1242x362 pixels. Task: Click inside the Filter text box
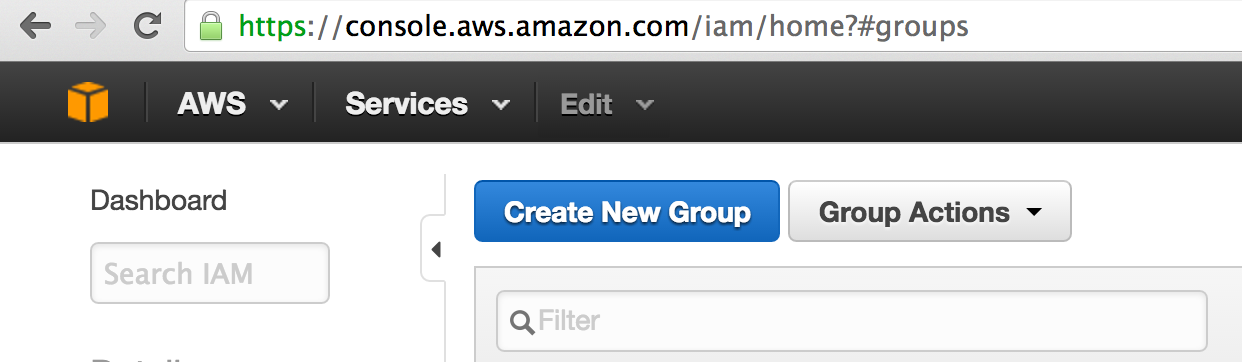[x=852, y=321]
